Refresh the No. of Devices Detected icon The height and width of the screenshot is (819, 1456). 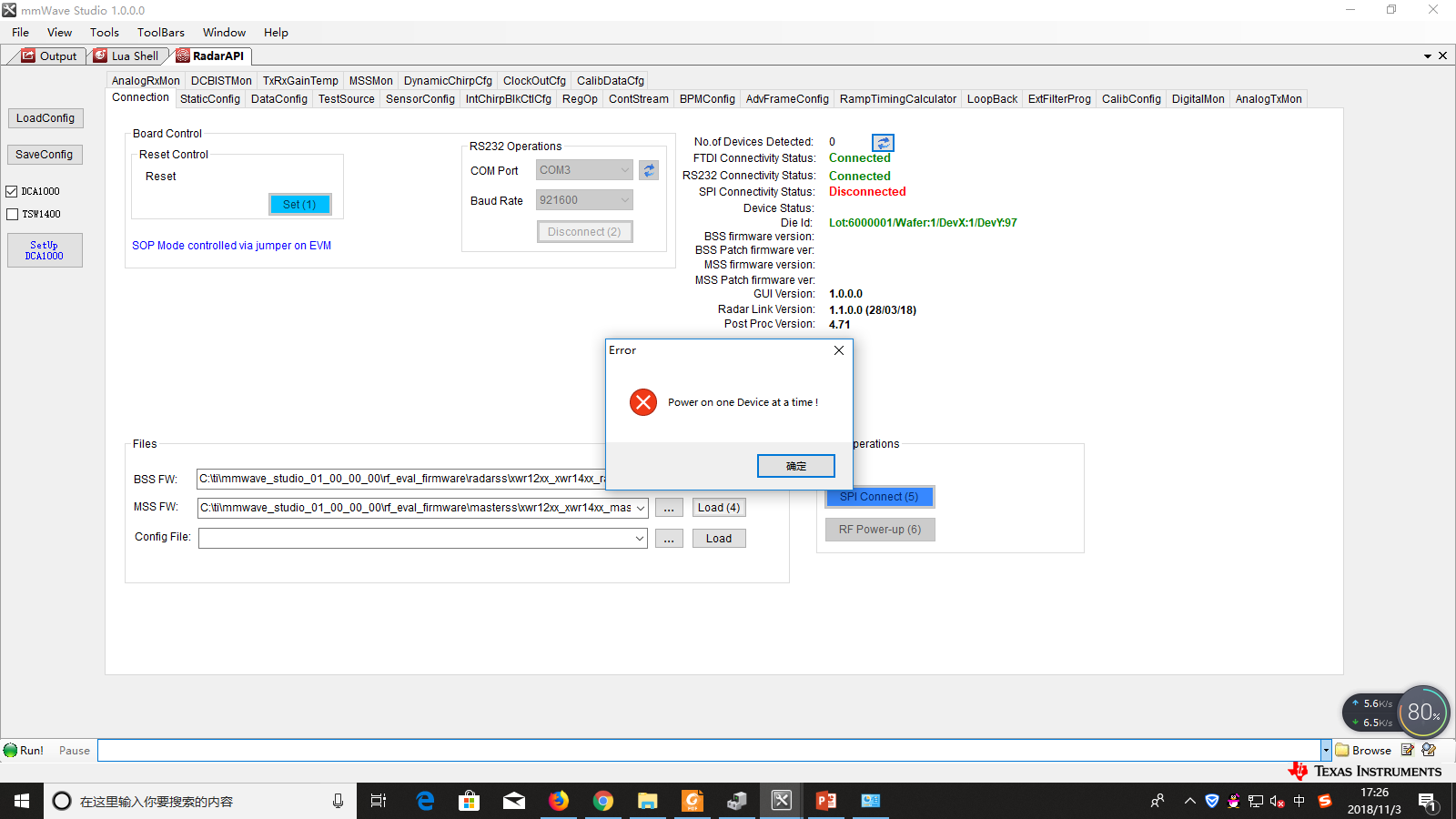tap(883, 143)
